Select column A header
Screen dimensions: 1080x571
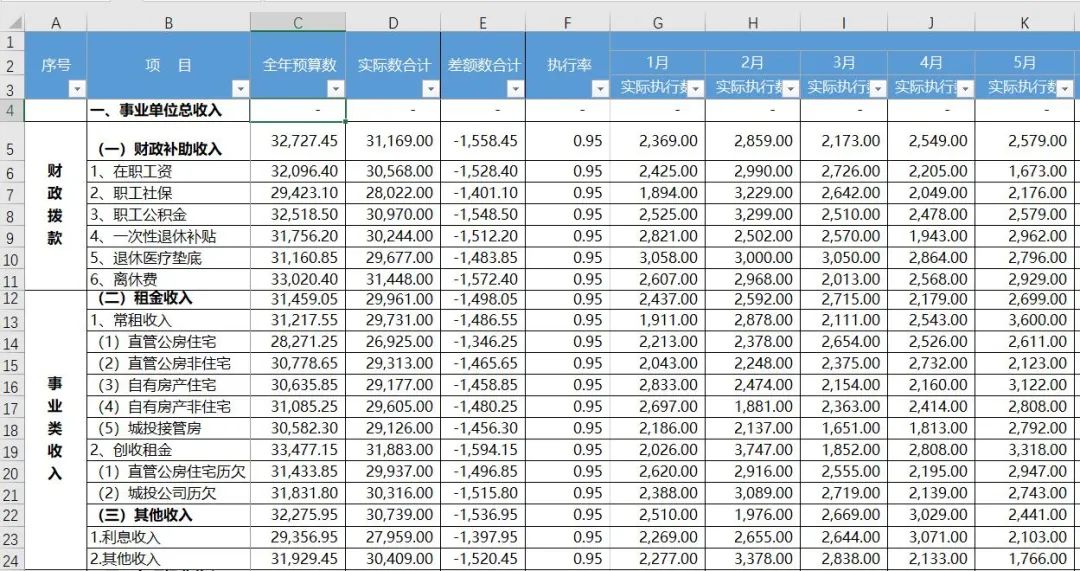pyautogui.click(x=56, y=23)
